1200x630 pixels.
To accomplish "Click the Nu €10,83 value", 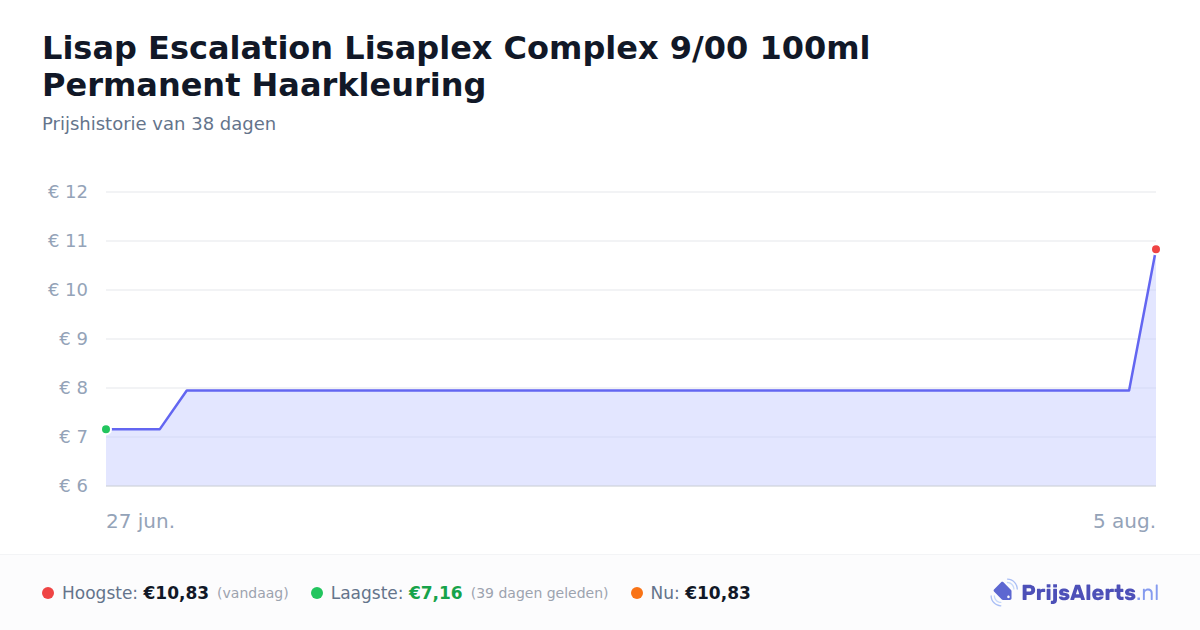I will click(x=717, y=593).
